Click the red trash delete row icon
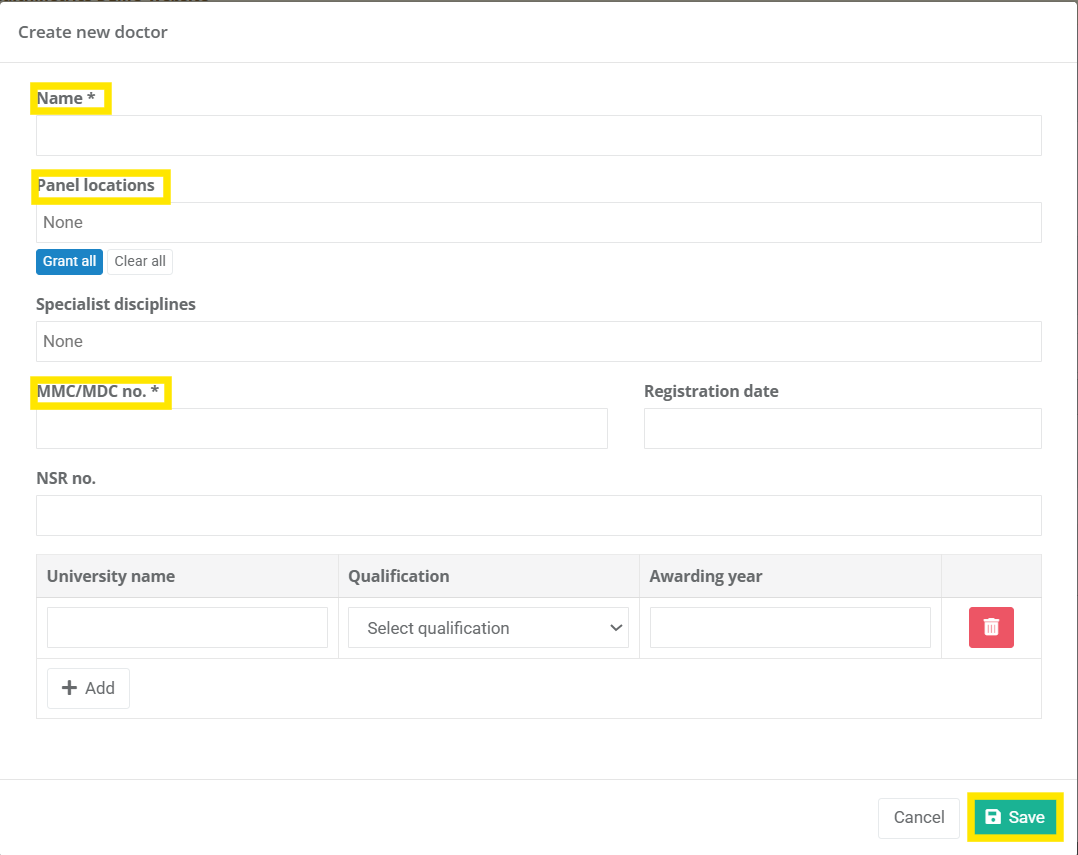Image resolution: width=1078 pixels, height=855 pixels. pos(990,627)
